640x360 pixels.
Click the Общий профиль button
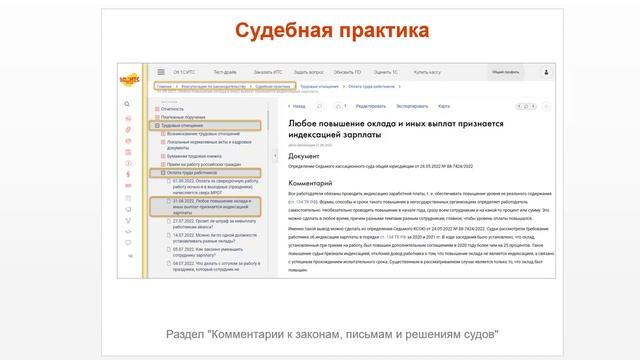(x=506, y=72)
